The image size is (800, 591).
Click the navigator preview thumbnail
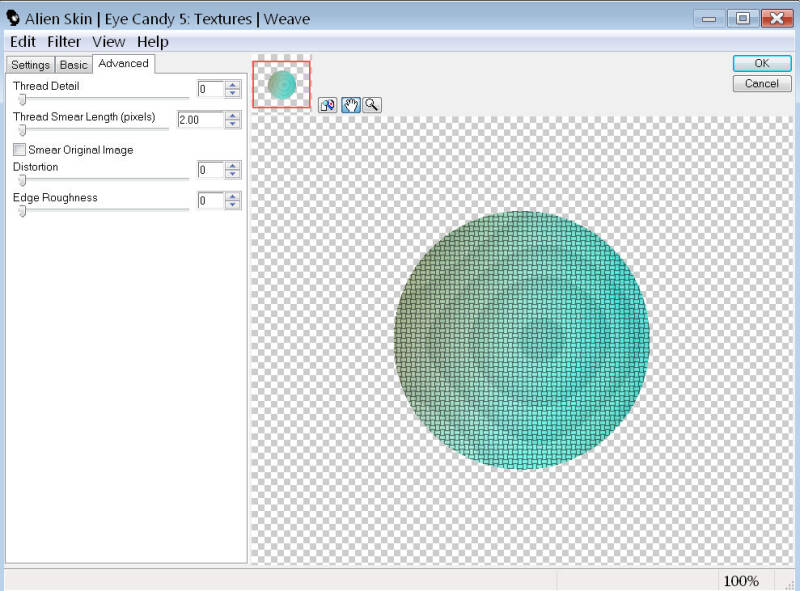point(282,84)
